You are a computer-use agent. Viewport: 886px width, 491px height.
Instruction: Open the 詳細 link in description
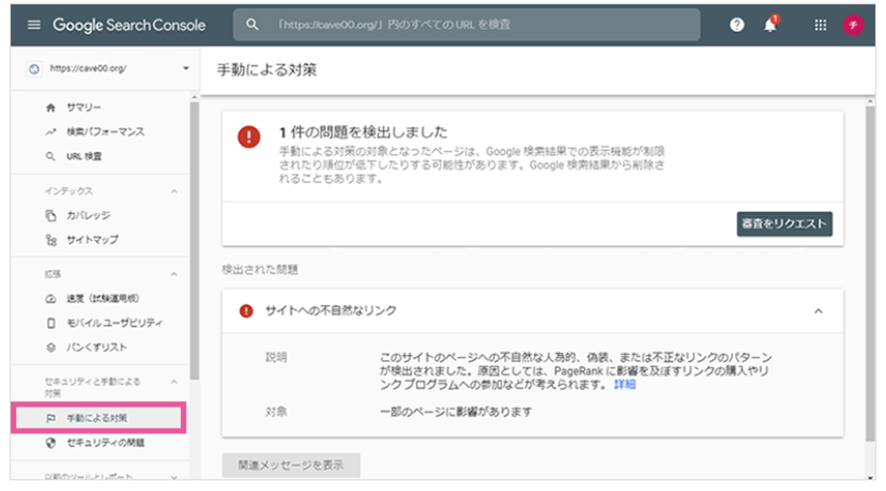625,385
